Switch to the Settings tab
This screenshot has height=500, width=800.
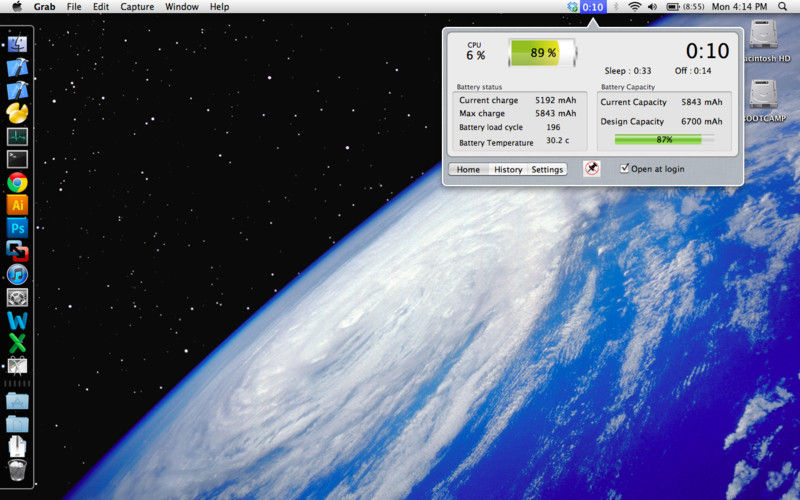click(x=547, y=169)
